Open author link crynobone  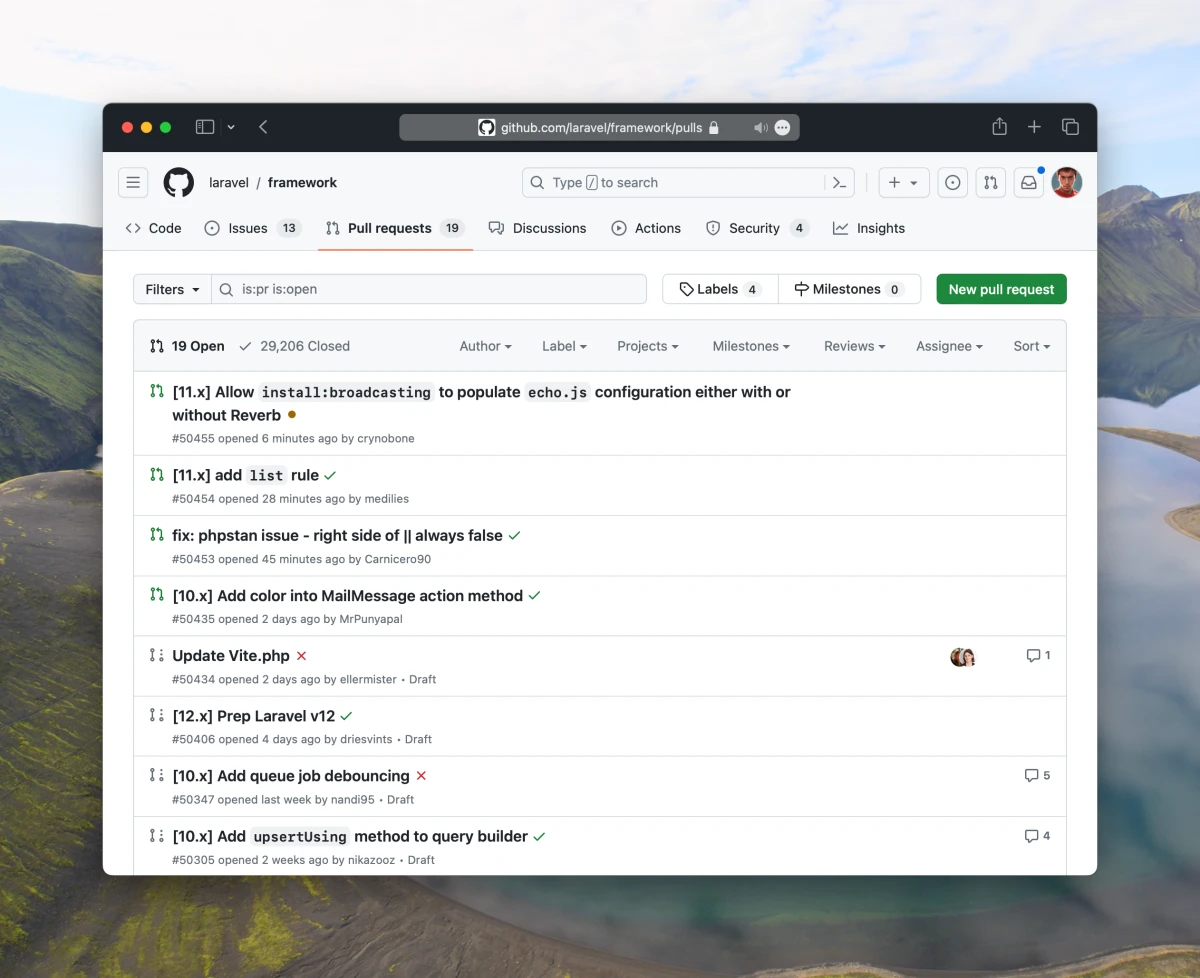[386, 439]
